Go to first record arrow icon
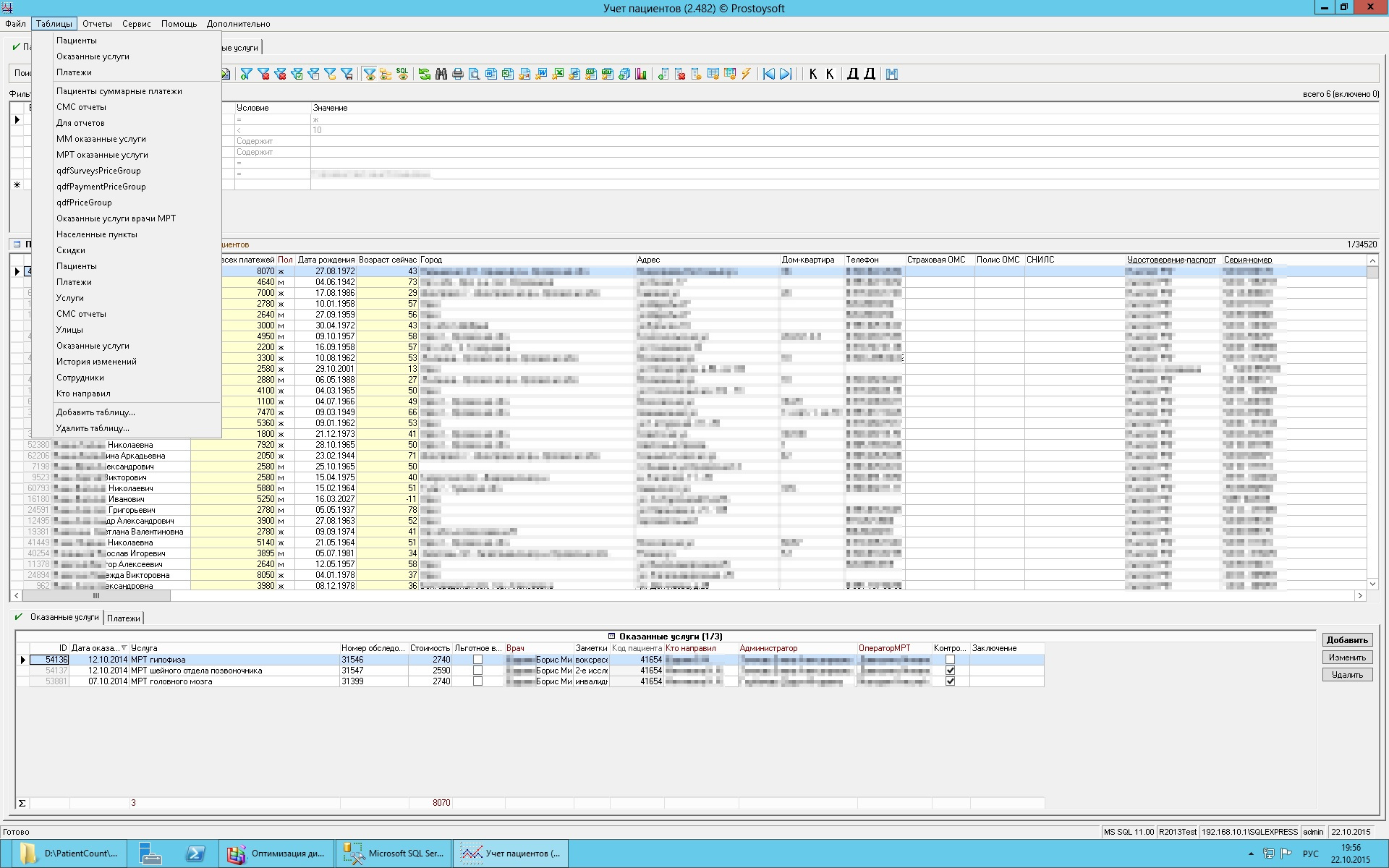The height and width of the screenshot is (868, 1389). point(769,74)
